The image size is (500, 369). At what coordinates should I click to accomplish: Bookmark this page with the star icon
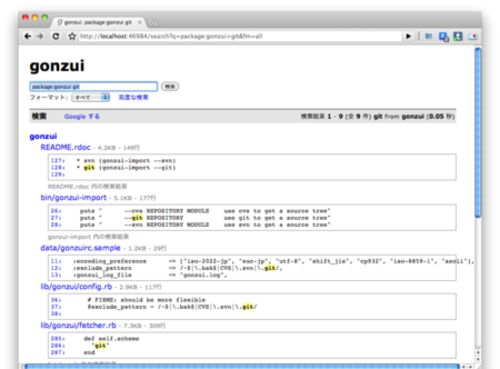(x=72, y=36)
